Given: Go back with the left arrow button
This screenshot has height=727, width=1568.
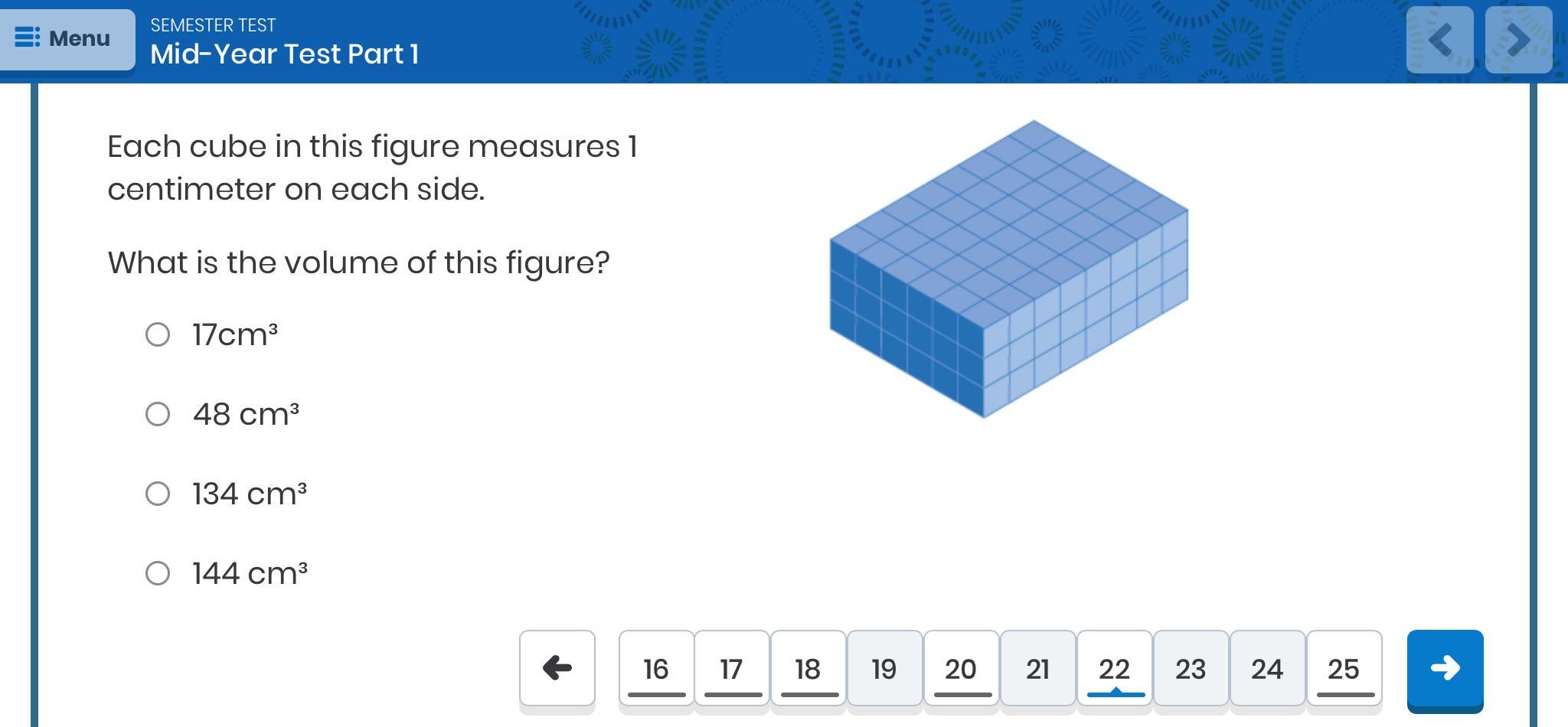Looking at the screenshot, I should [557, 668].
